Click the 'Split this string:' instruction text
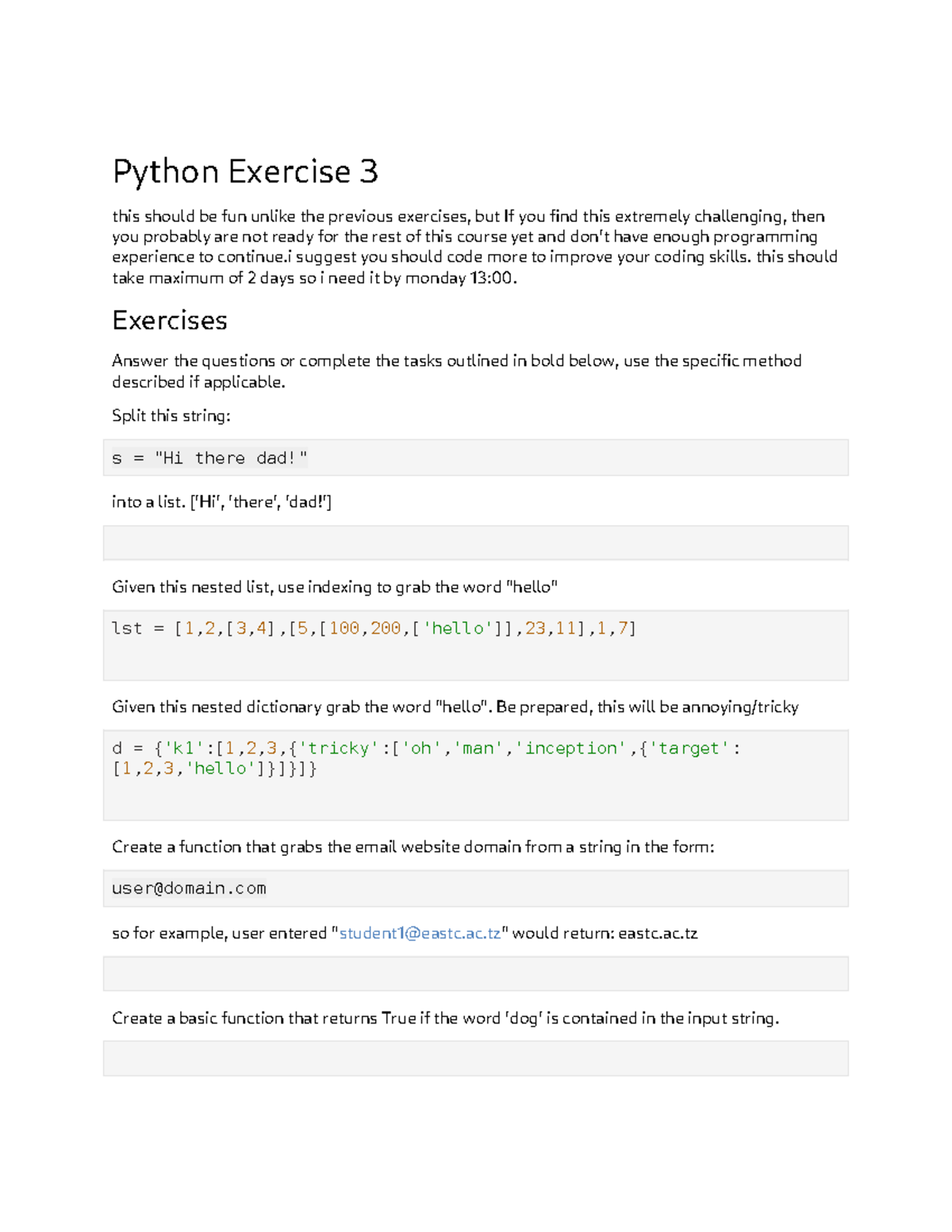952x1232 pixels. tap(171, 416)
